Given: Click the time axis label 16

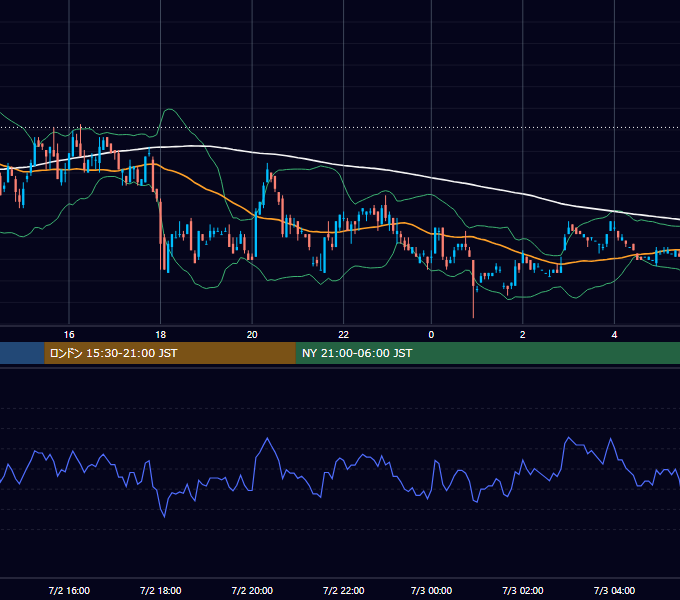Looking at the screenshot, I should [x=69, y=335].
